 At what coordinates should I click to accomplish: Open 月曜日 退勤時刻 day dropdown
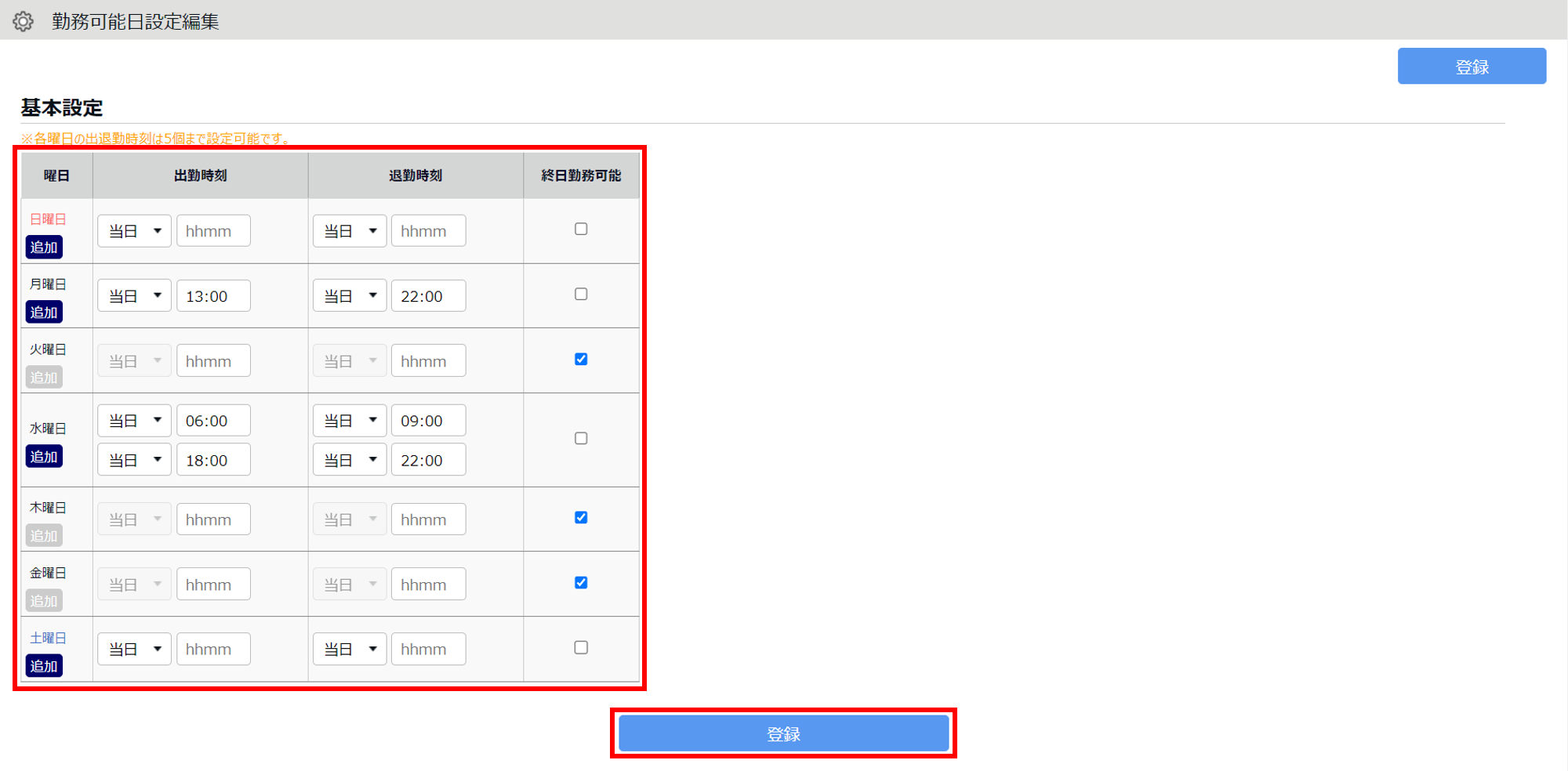350,296
